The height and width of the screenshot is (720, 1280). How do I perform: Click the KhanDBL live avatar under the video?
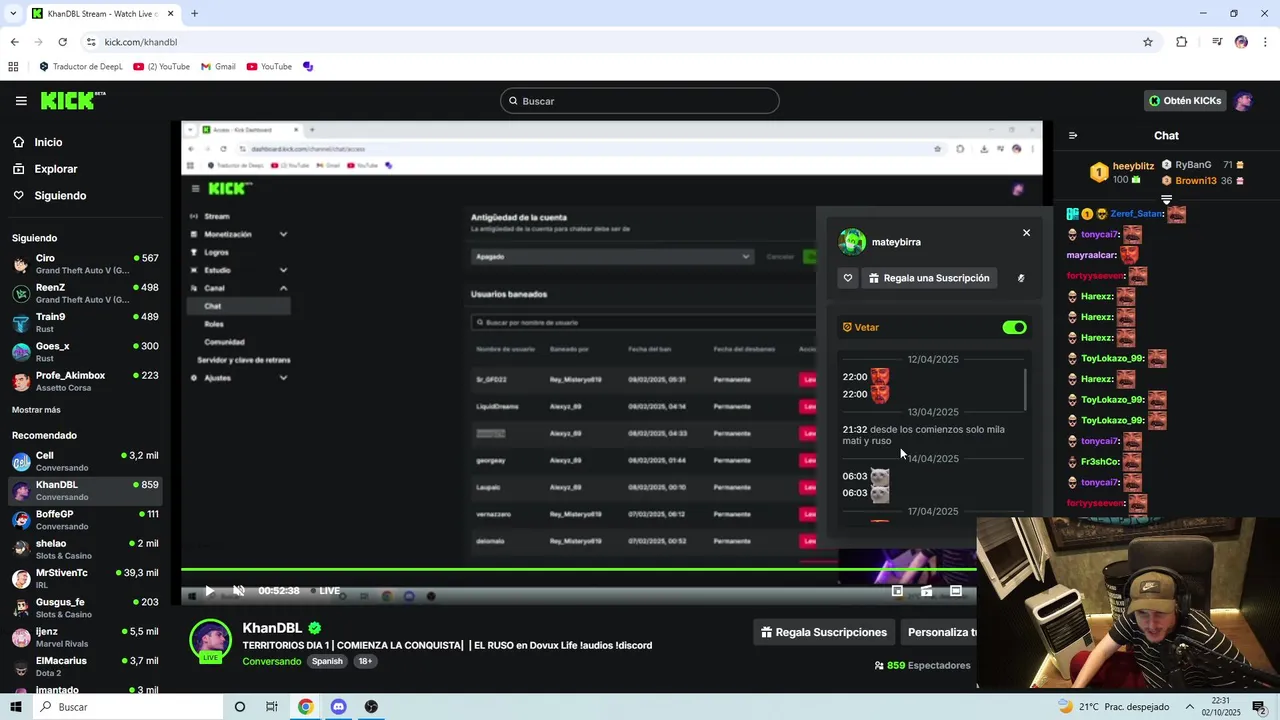point(210,641)
